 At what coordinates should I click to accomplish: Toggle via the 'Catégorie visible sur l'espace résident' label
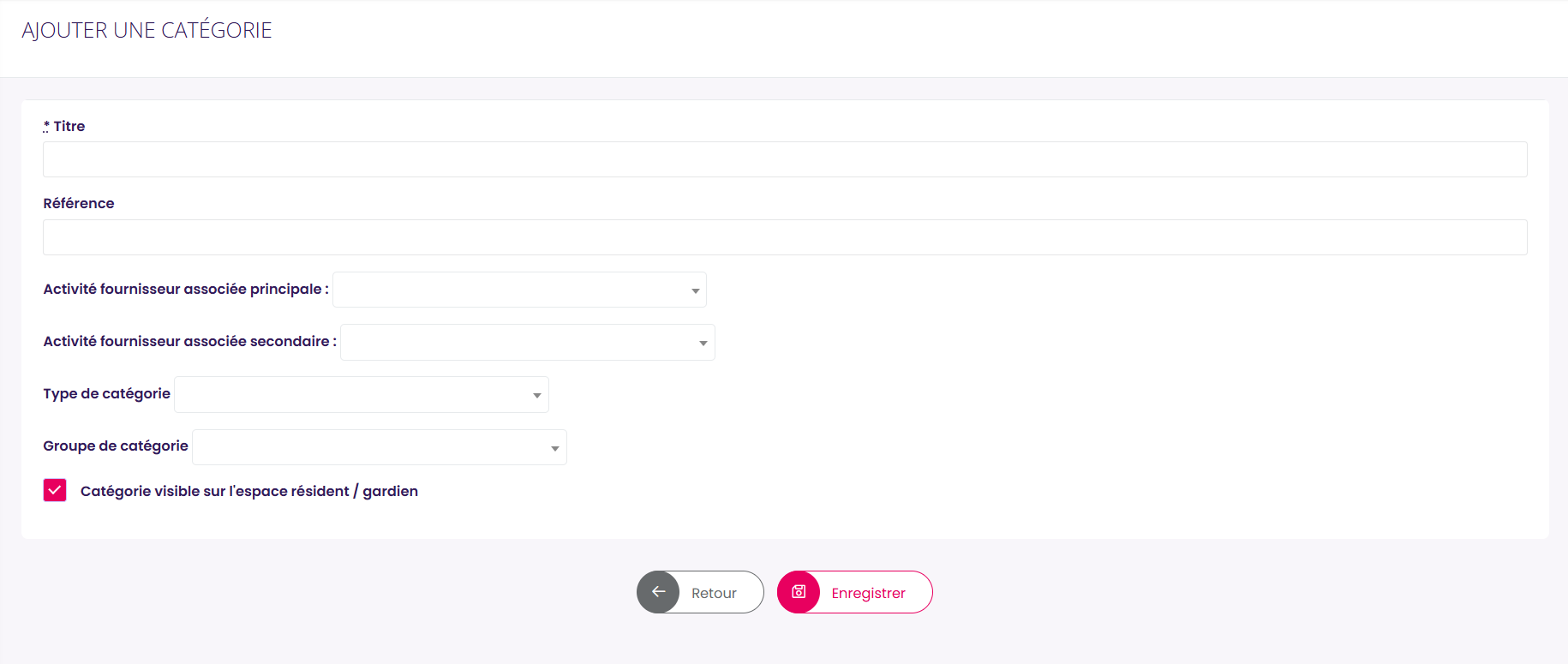point(249,491)
